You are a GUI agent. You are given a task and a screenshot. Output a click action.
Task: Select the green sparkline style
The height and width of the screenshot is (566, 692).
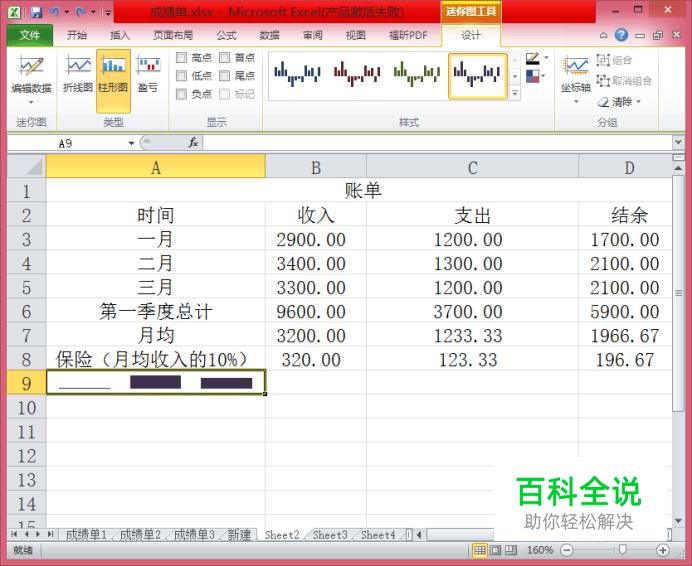coord(417,74)
